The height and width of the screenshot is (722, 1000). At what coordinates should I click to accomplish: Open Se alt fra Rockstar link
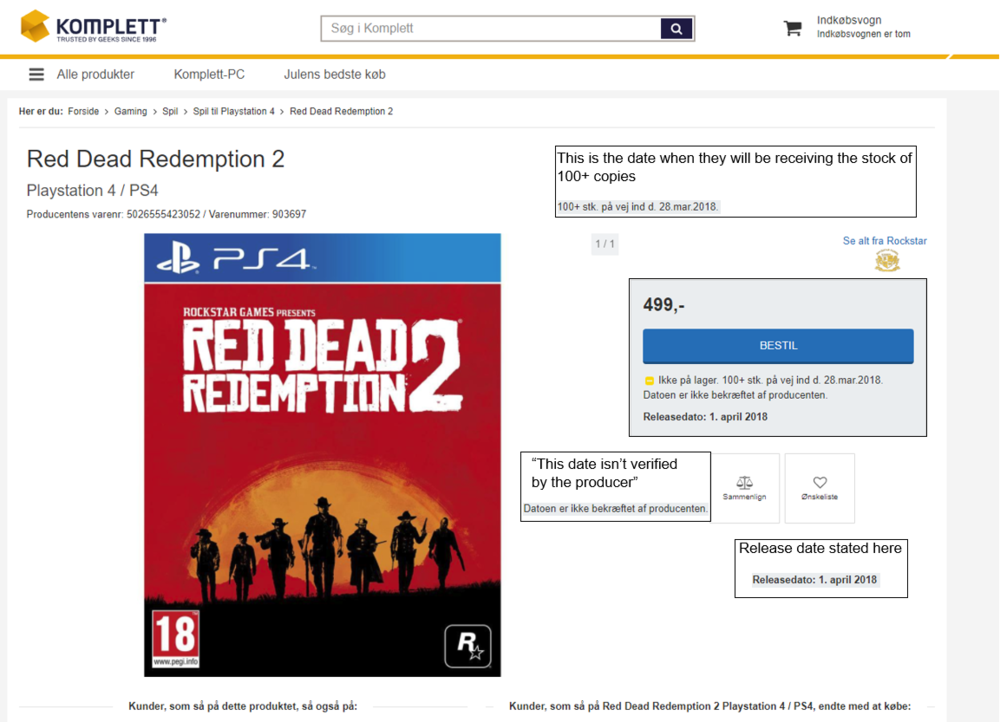coord(885,240)
